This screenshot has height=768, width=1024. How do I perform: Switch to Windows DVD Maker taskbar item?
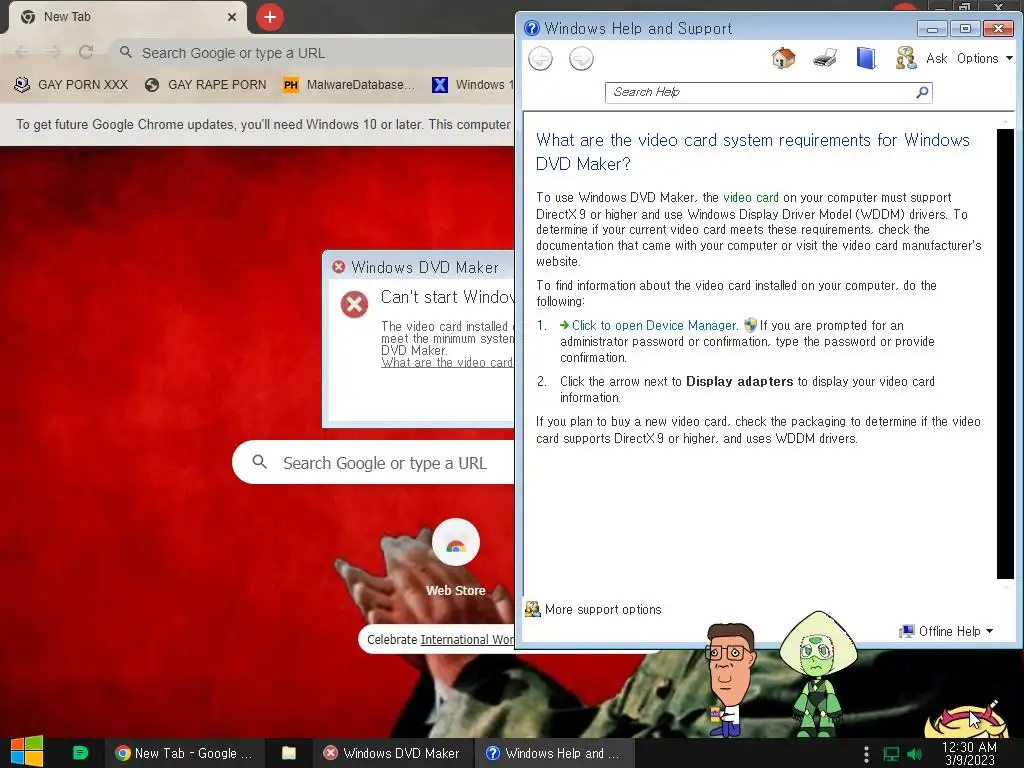(x=392, y=753)
